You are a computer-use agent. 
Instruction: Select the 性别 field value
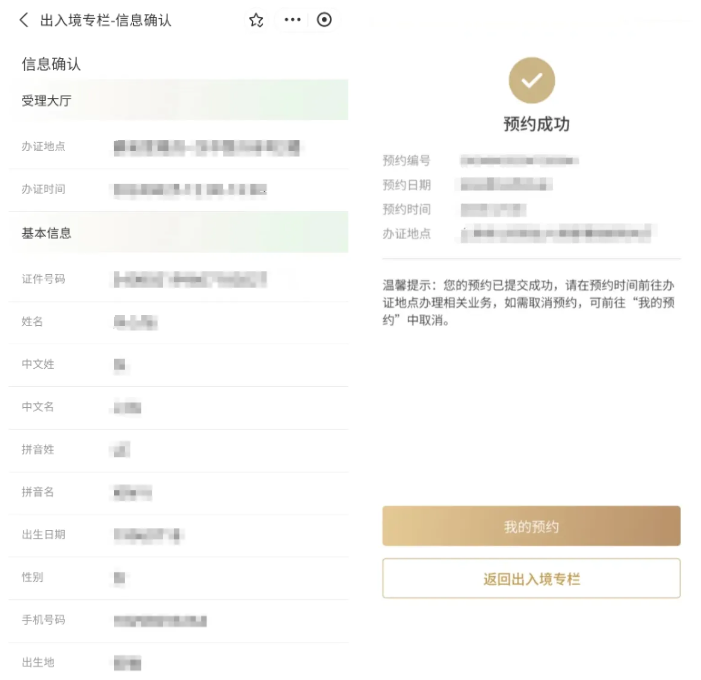click(120, 578)
